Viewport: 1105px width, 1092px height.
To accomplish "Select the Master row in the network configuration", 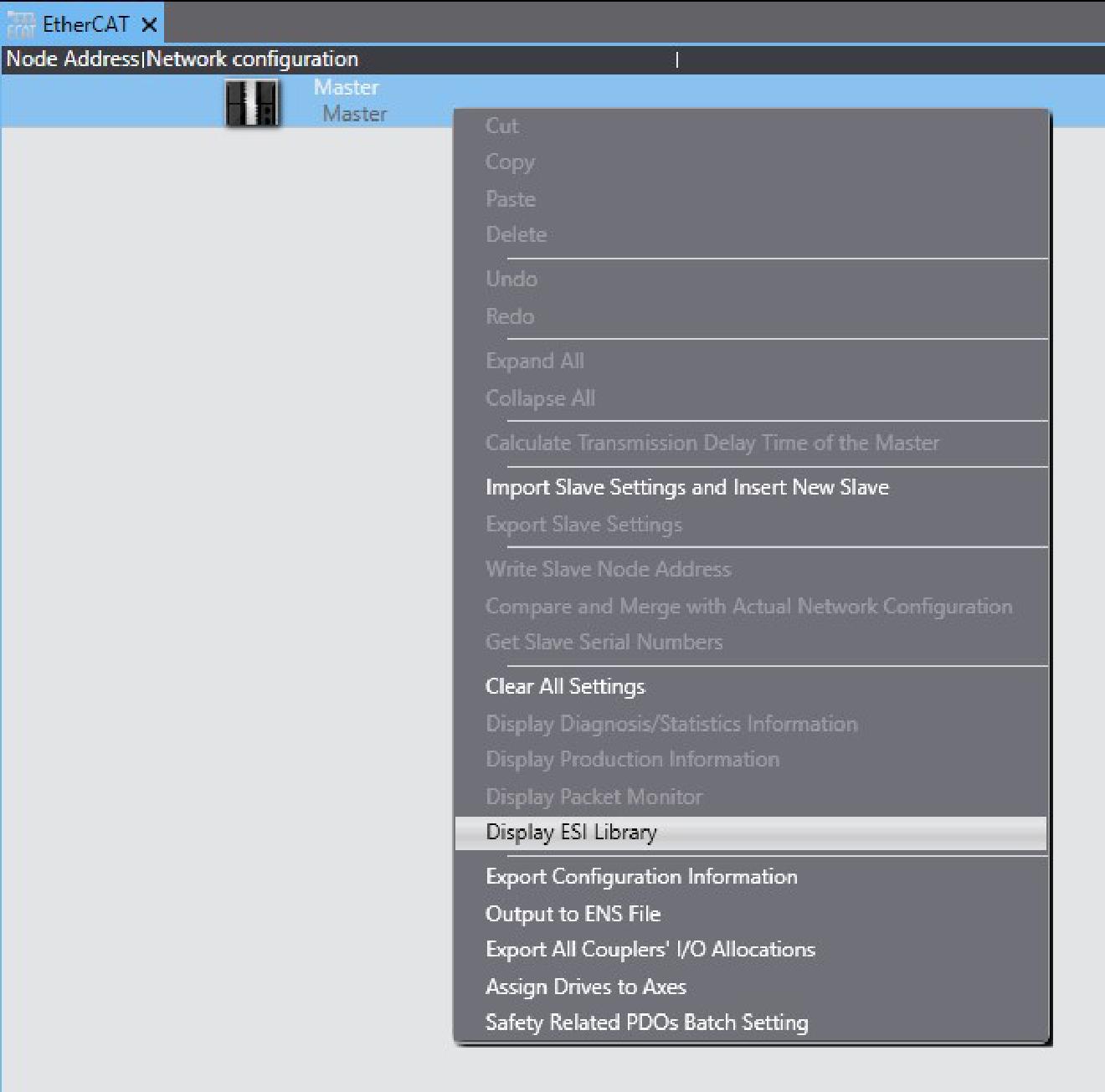I will pos(352,100).
